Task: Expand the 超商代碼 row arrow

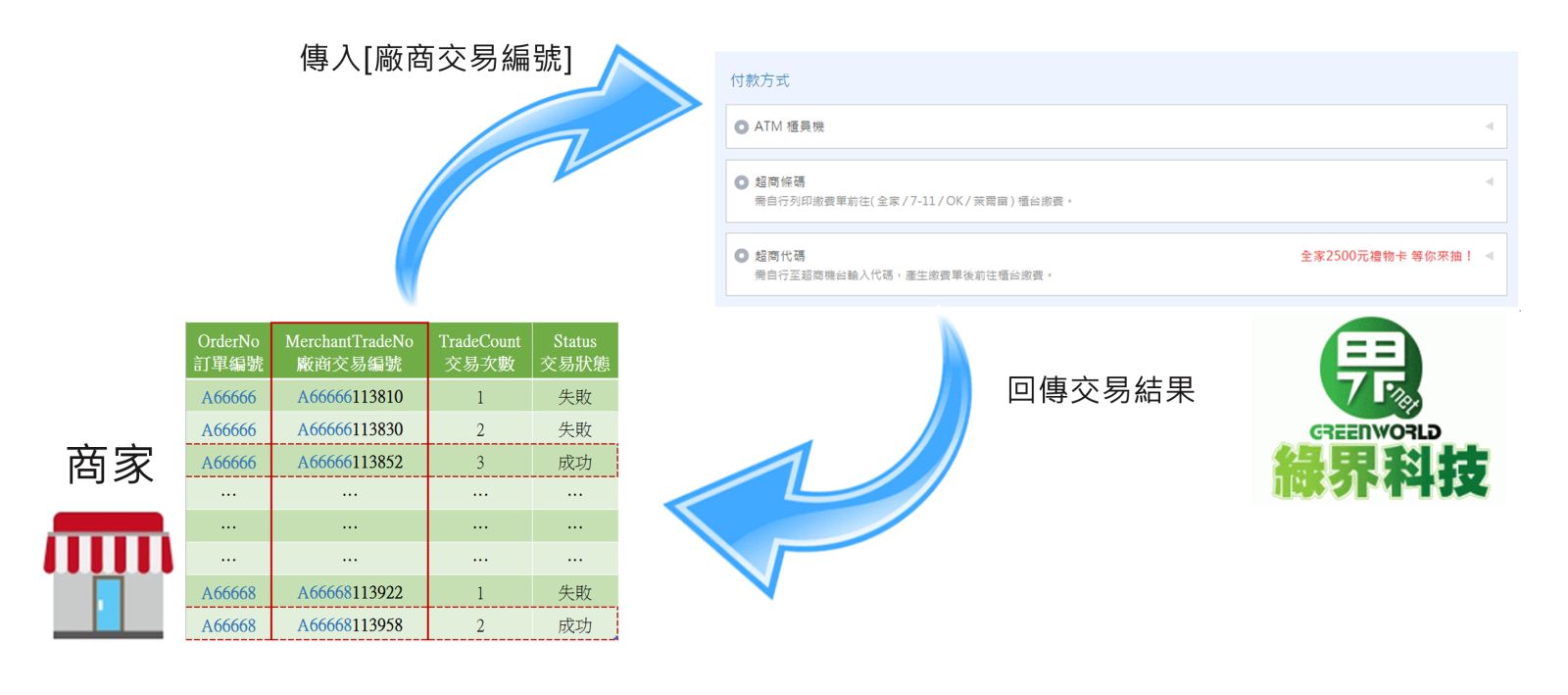Action: click(x=1490, y=256)
